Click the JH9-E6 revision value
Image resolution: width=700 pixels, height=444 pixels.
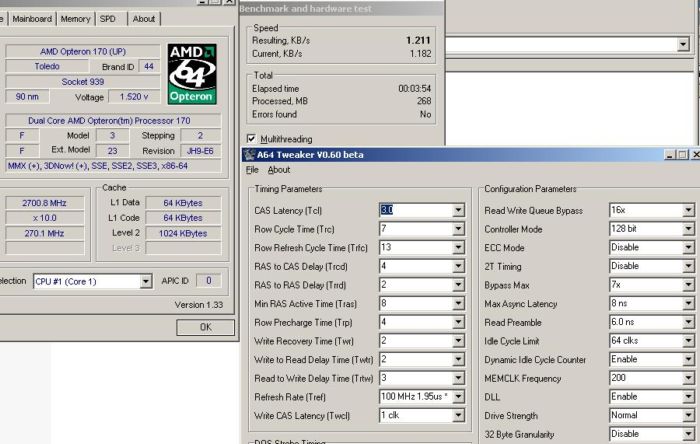pos(200,151)
